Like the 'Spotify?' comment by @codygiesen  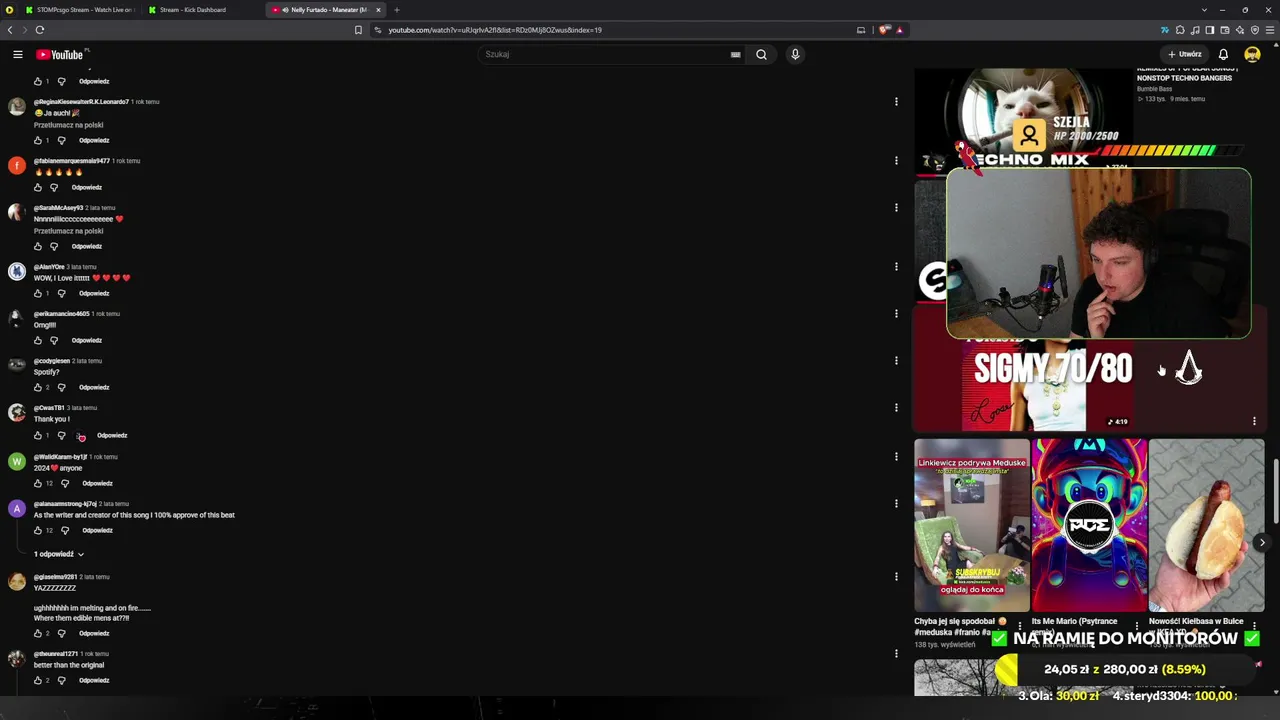click(x=38, y=387)
